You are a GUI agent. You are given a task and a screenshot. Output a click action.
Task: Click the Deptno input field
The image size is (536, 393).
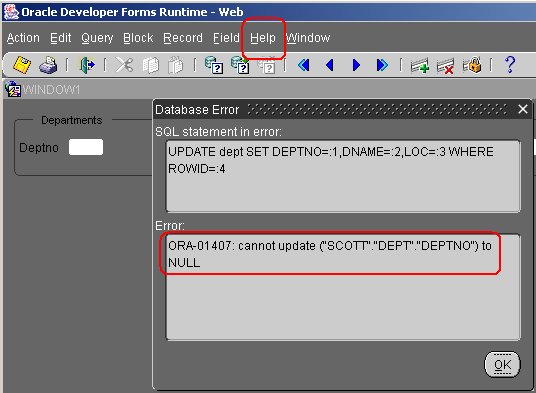[x=86, y=147]
